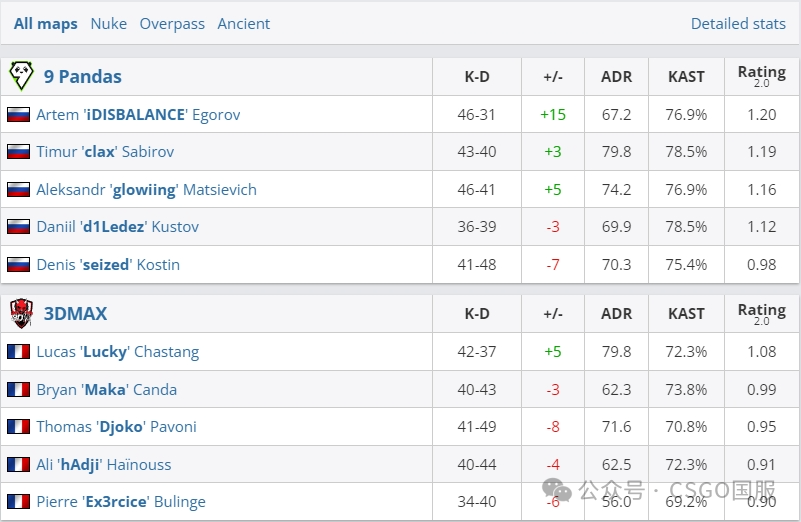Image resolution: width=801 pixels, height=522 pixels.
Task: Click the Russian flag next to clax
Action: [18, 152]
